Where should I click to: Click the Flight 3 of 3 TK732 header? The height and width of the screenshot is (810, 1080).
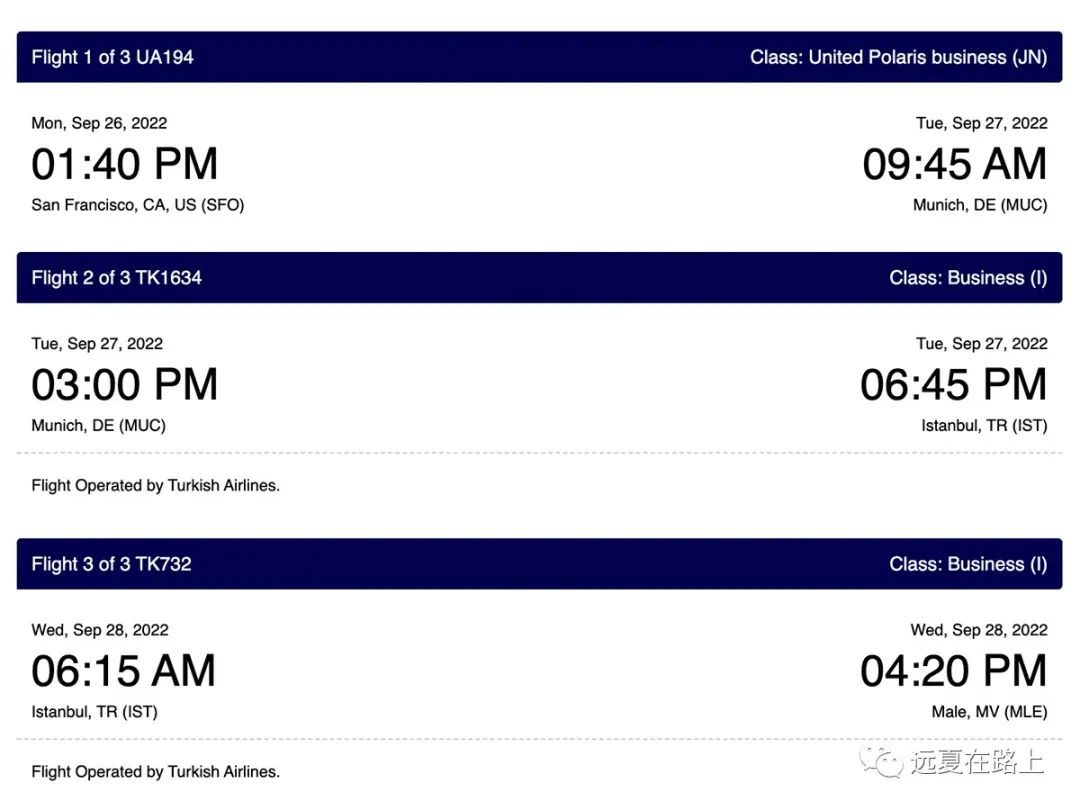pos(112,564)
